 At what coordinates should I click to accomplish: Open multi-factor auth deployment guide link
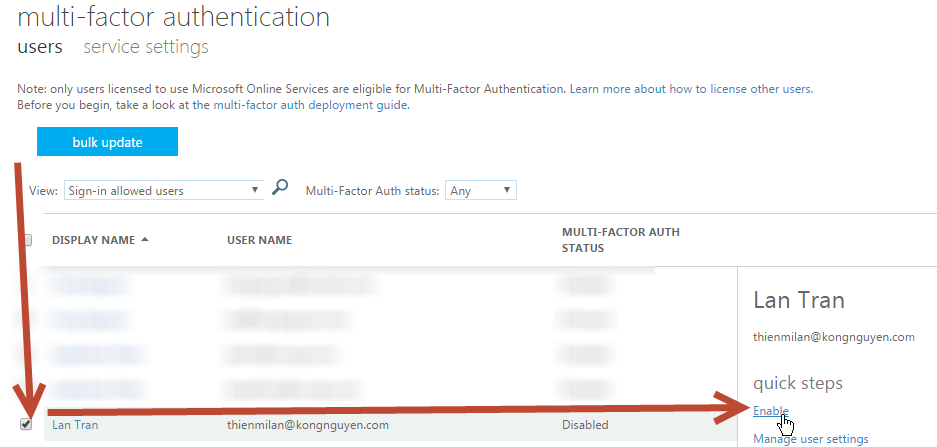pyautogui.click(x=311, y=106)
